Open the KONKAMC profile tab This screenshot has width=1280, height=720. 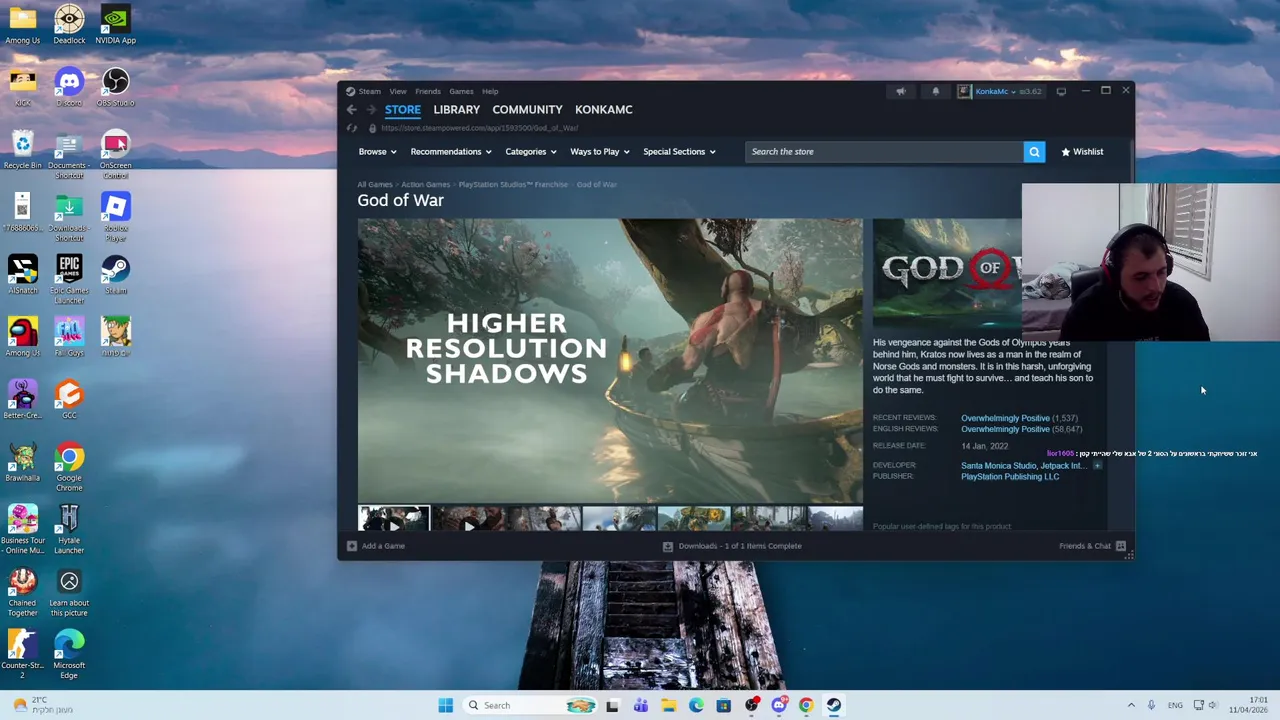[604, 110]
